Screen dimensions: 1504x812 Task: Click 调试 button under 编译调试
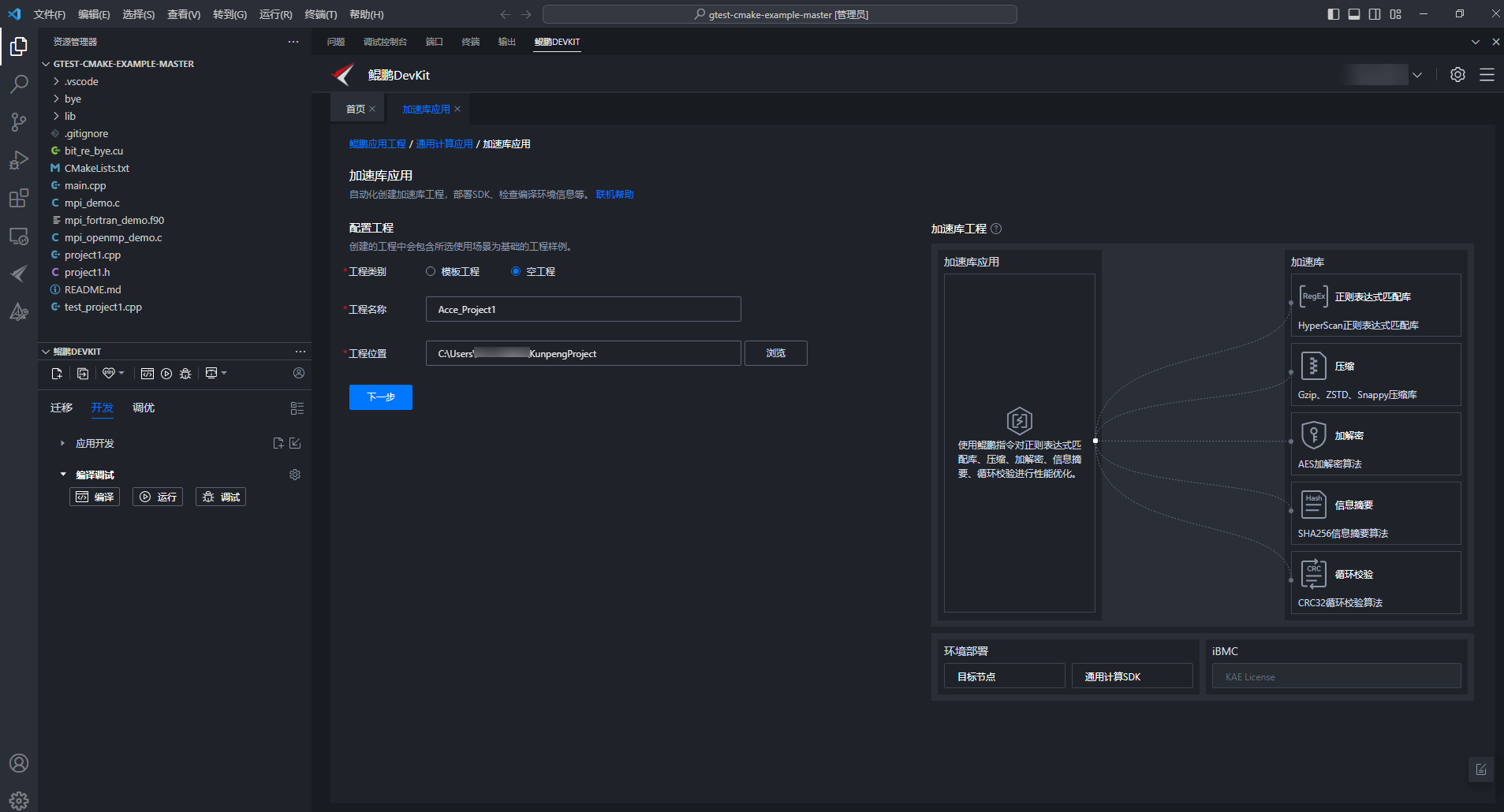pyautogui.click(x=221, y=497)
